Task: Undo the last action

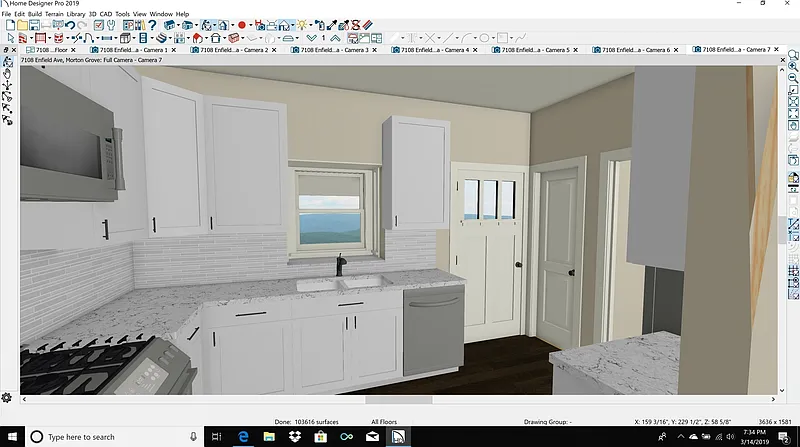Action: [70, 25]
